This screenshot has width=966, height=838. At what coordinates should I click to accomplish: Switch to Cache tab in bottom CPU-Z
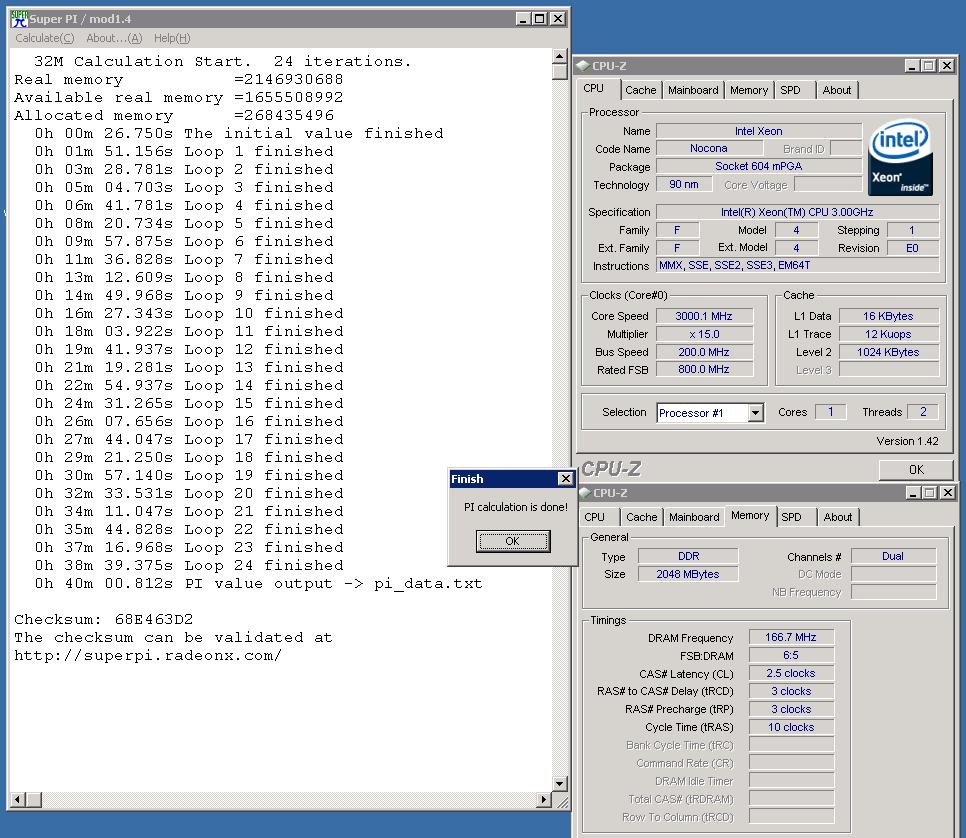641,517
